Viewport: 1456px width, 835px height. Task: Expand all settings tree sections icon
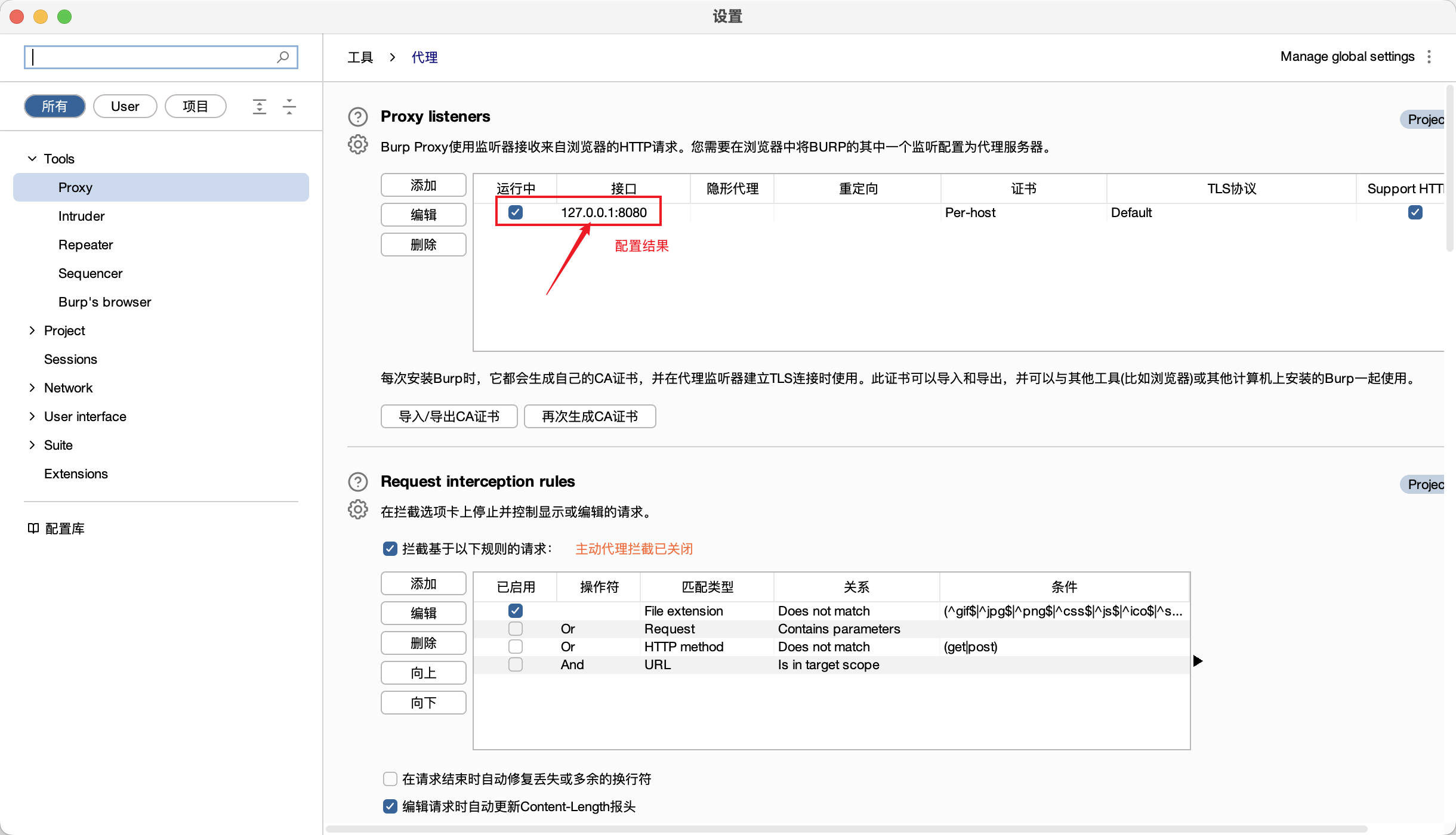click(x=259, y=107)
